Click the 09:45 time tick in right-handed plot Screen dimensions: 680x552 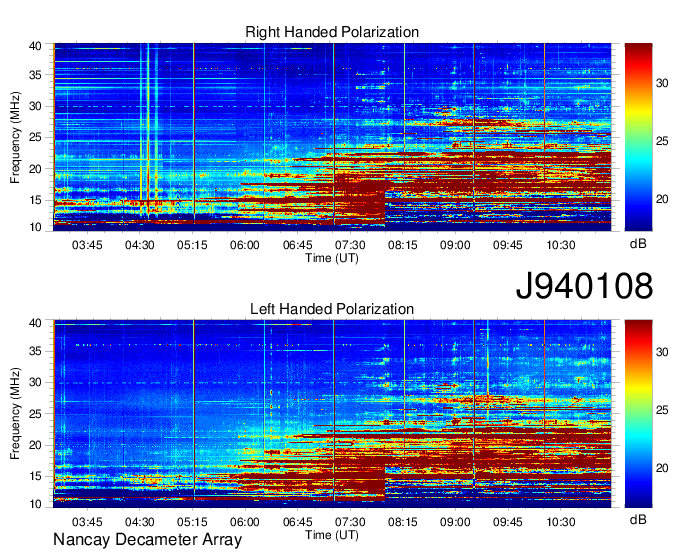[507, 245]
